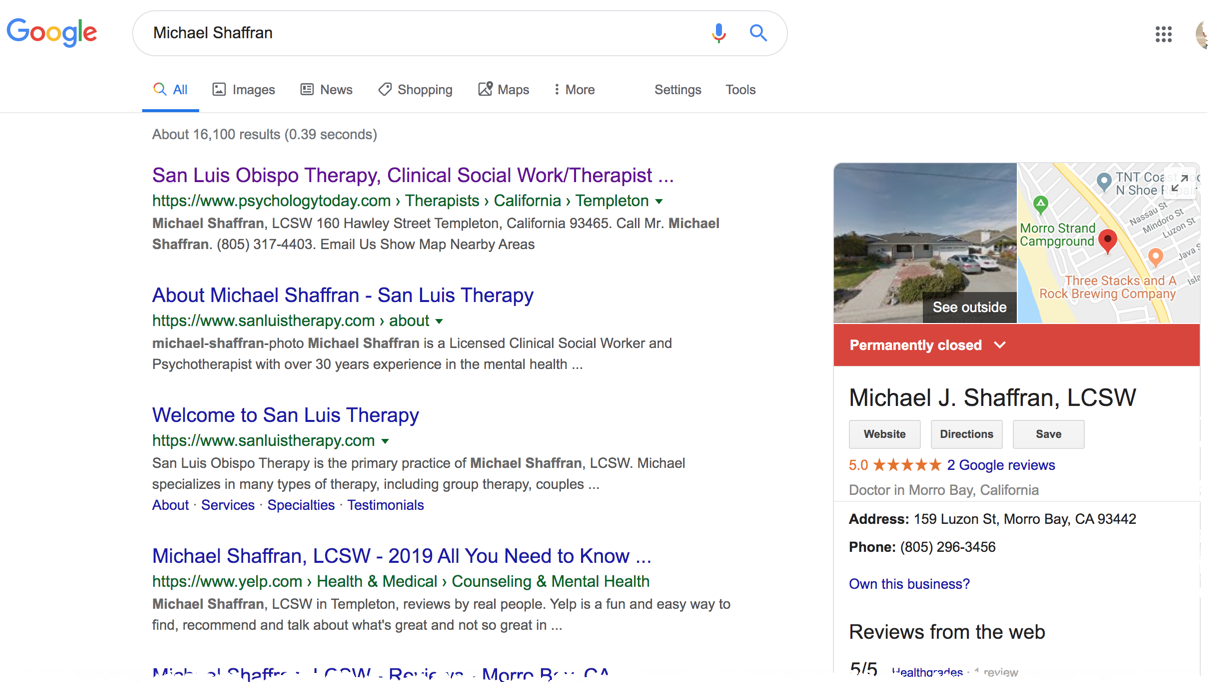The image size is (1209, 682).
Task: Click the TNT Coast N Shoe map pin
Action: (1103, 182)
